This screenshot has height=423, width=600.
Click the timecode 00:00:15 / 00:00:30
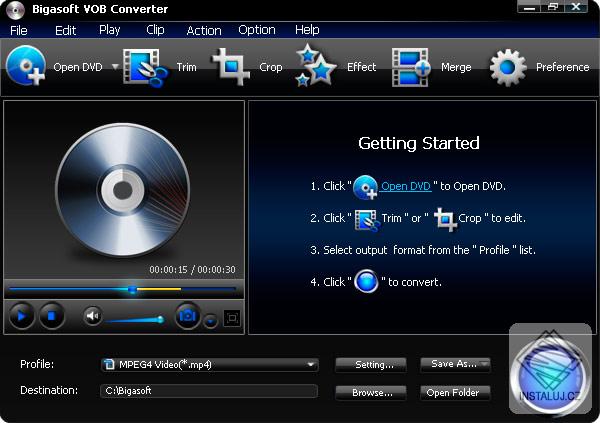pyautogui.click(x=192, y=269)
